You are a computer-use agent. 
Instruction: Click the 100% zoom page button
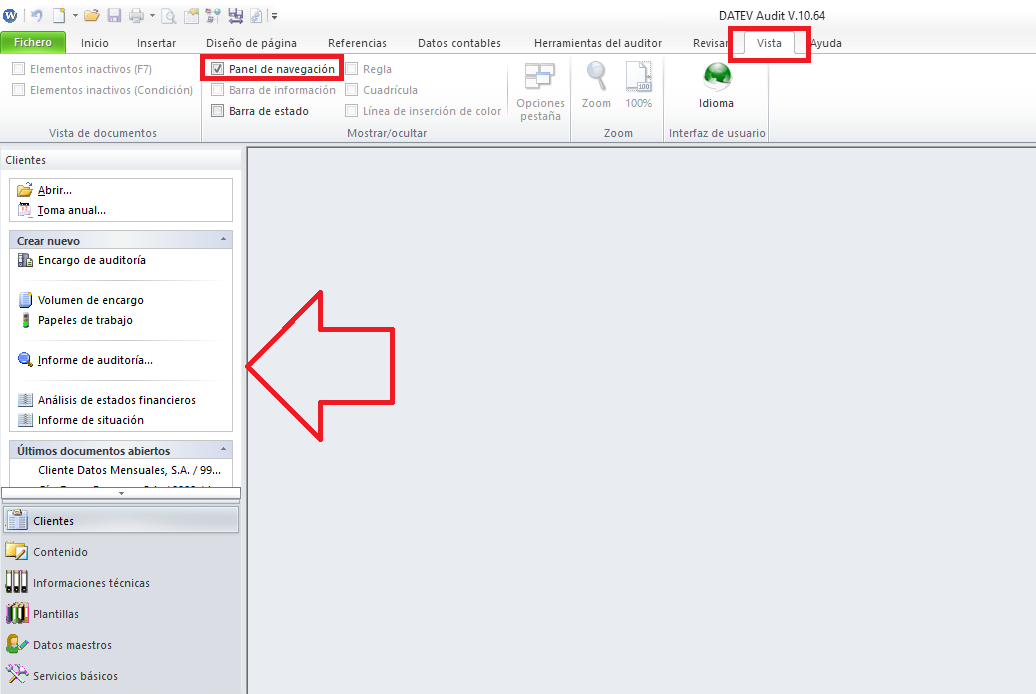pyautogui.click(x=638, y=85)
